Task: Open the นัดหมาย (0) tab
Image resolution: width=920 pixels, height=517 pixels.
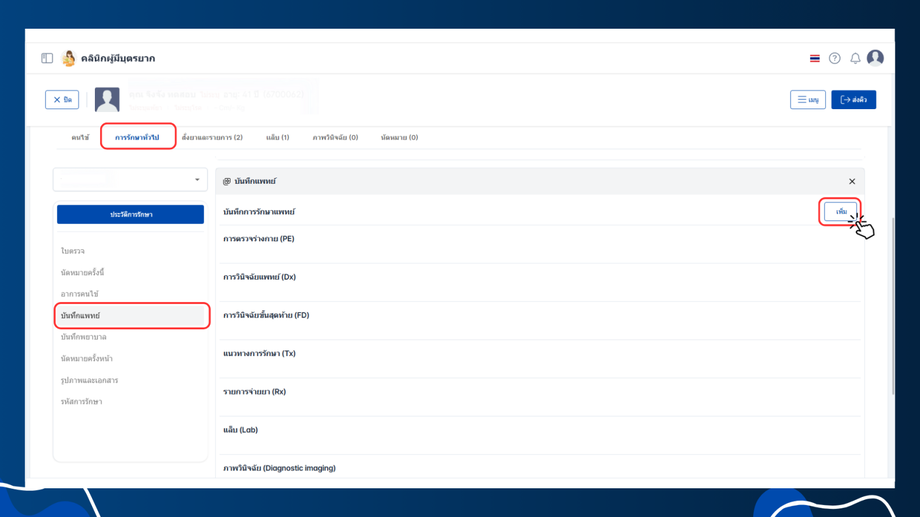Action: coord(399,137)
